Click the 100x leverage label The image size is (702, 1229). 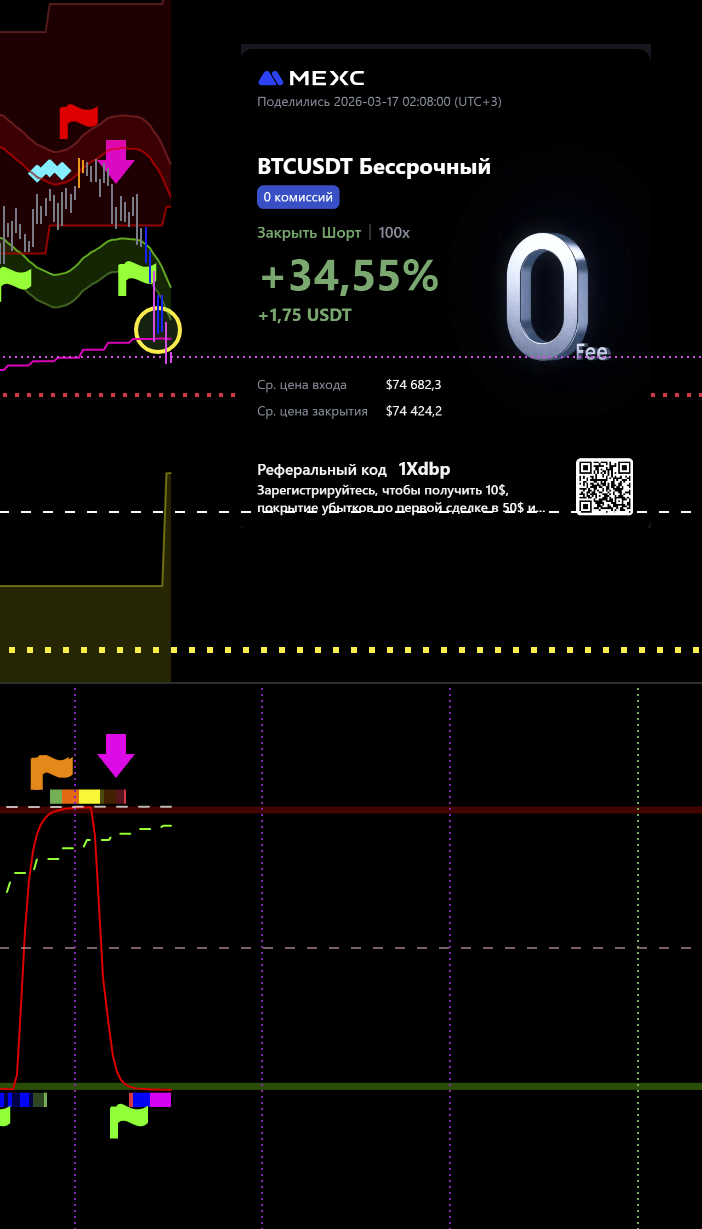394,232
